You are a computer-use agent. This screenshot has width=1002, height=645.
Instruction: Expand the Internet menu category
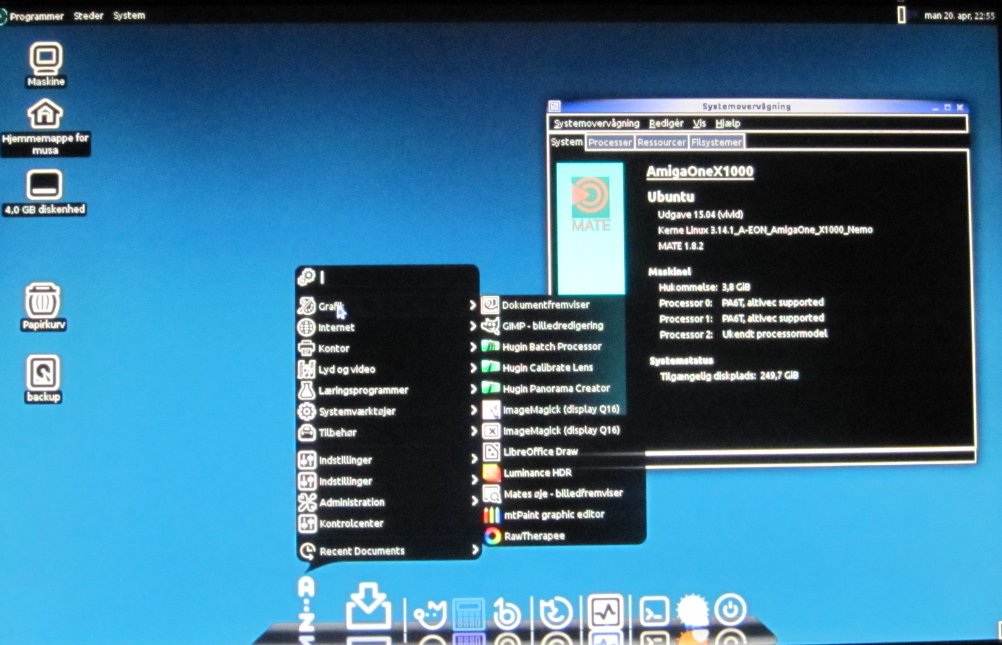[x=336, y=327]
